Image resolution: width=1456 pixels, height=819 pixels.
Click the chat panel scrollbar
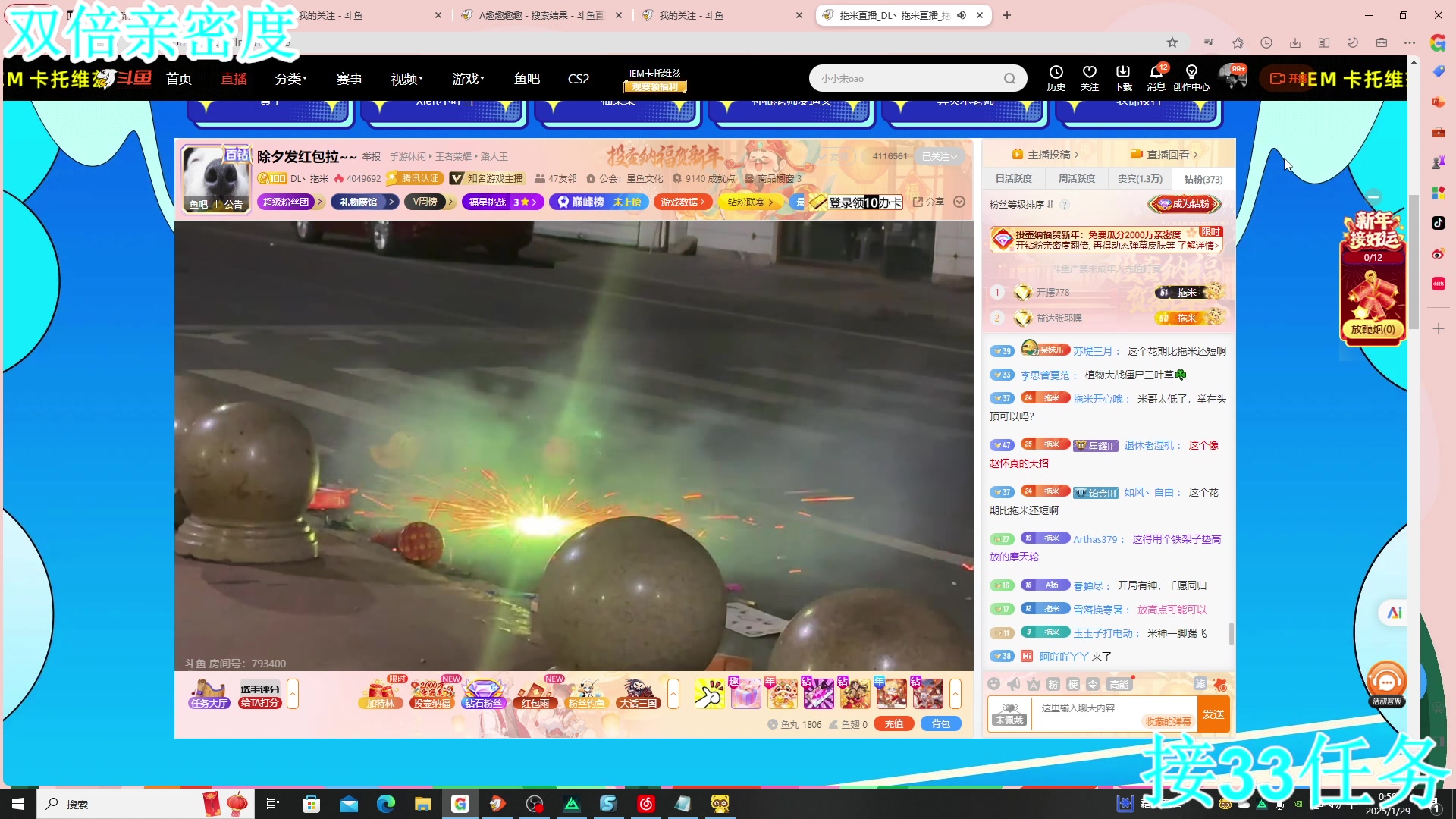click(x=1231, y=634)
